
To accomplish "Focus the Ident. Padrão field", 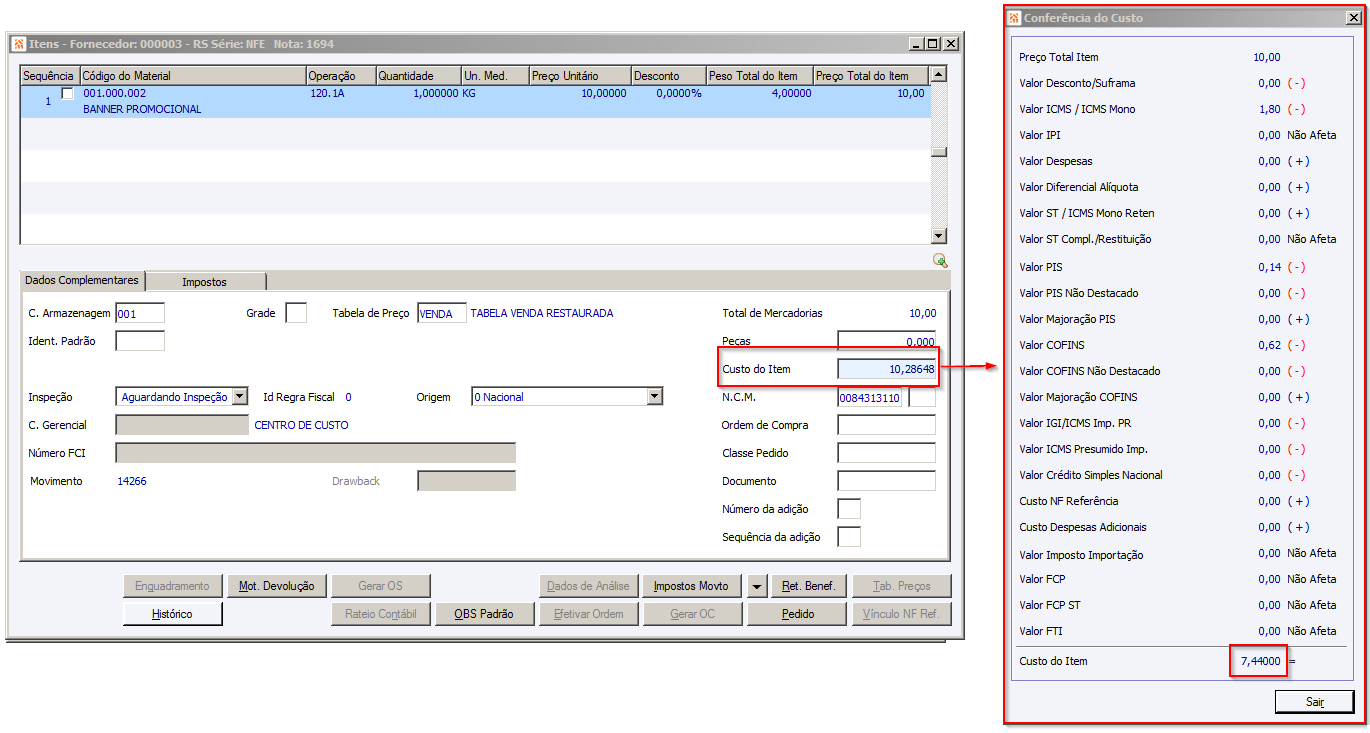I will point(140,341).
